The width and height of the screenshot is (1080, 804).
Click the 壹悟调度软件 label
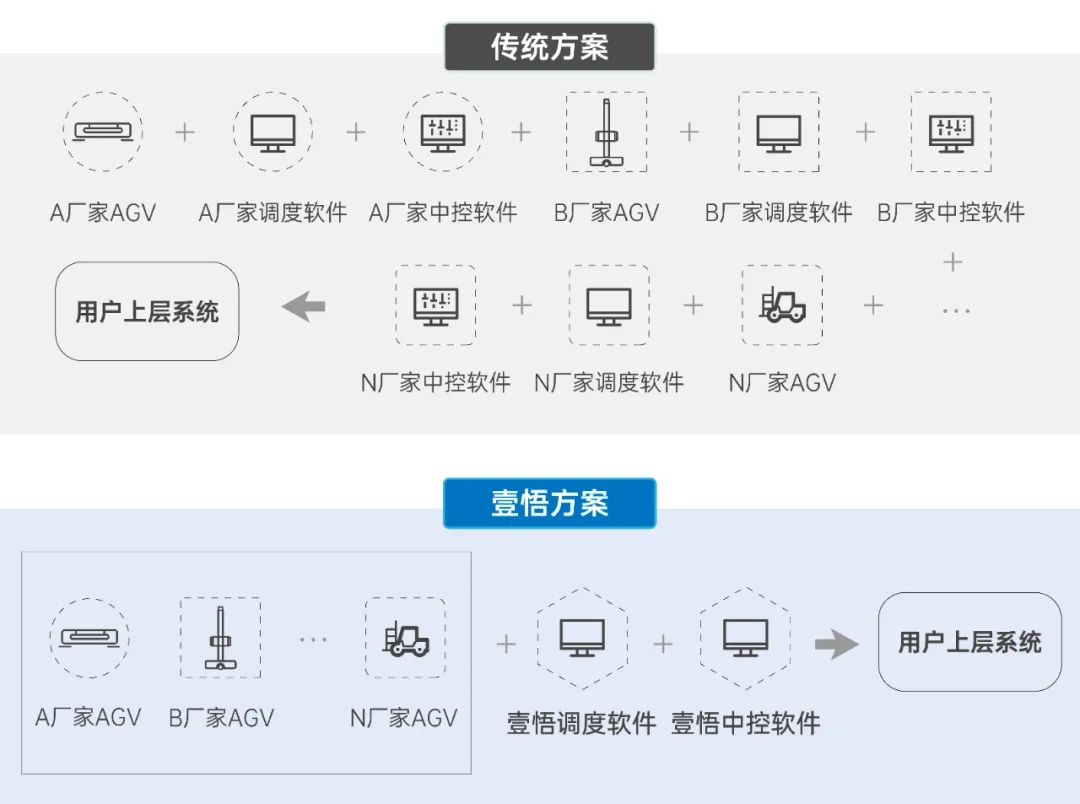click(581, 723)
